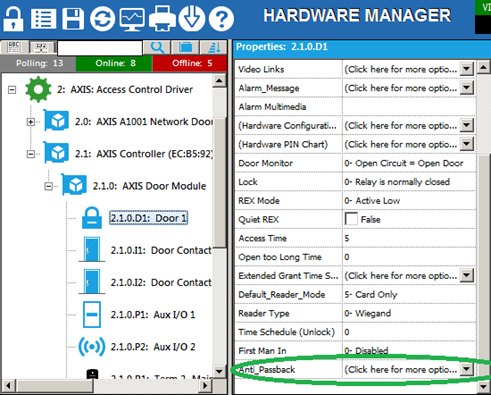The width and height of the screenshot is (491, 395).
Task: Click the 2.1.0.I2 Door Contact icon
Action: click(x=92, y=282)
